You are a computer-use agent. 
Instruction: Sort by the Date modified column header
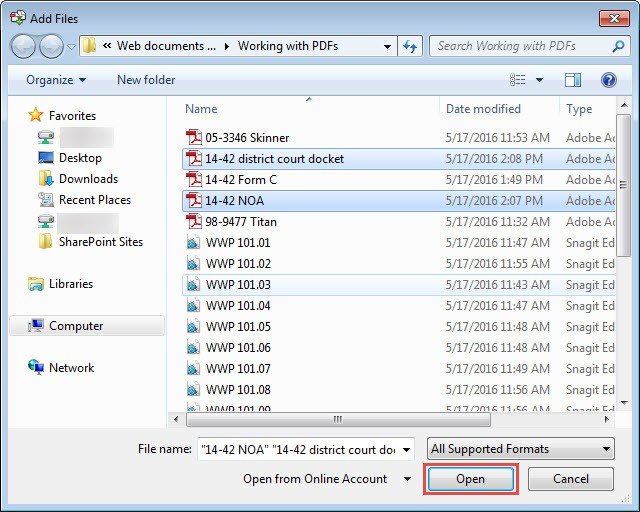483,109
